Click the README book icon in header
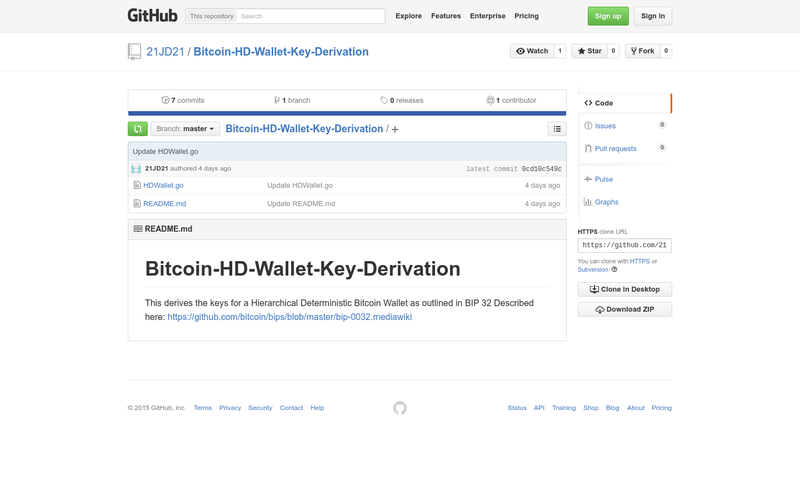The width and height of the screenshot is (800, 500). pyautogui.click(x=138, y=229)
